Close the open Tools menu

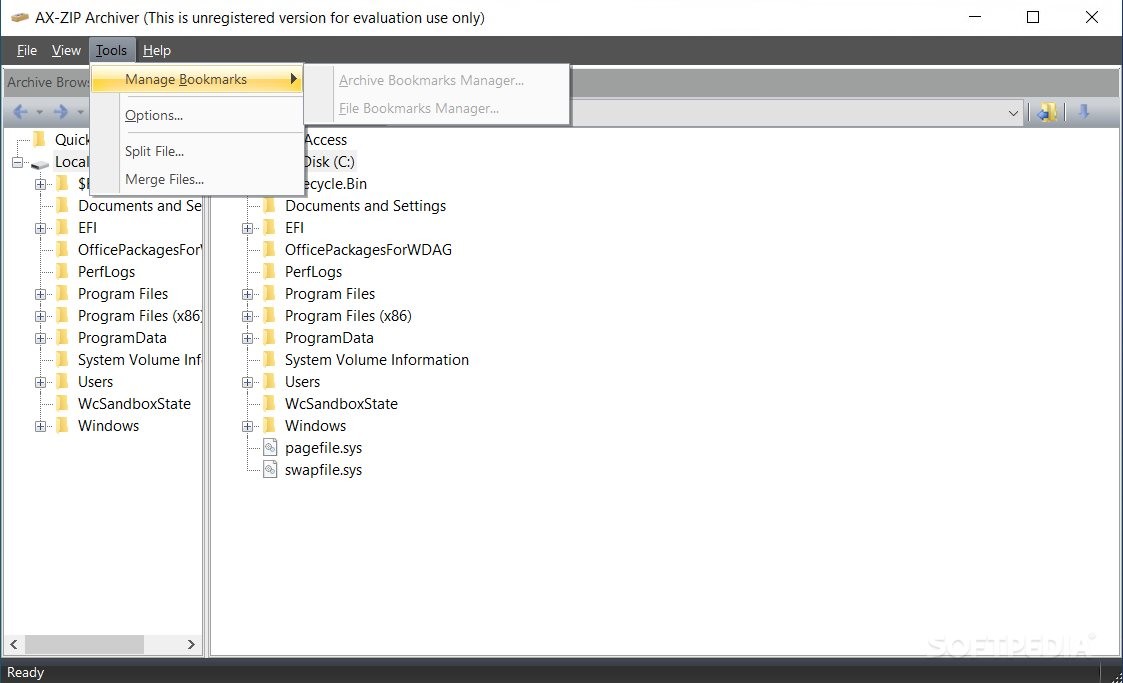click(111, 50)
